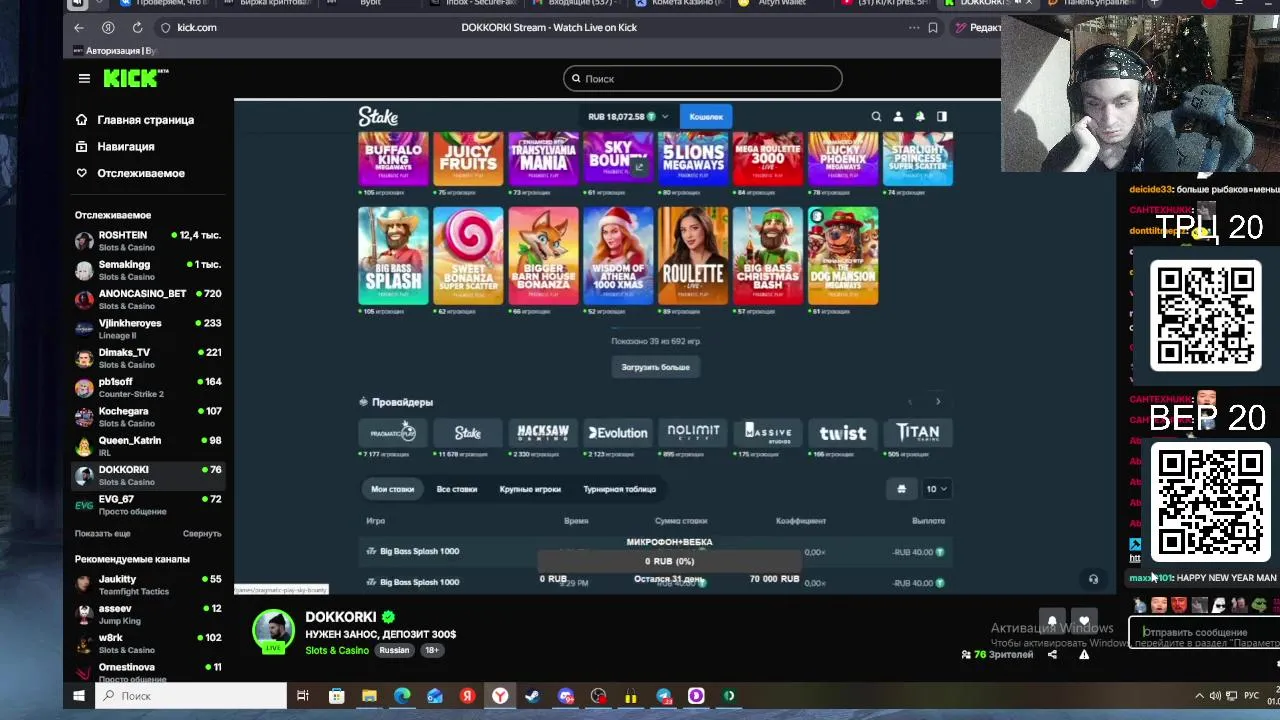This screenshot has height=720, width=1280.
Task: Click the ghost mode icon beside 10
Action: [x=901, y=489]
